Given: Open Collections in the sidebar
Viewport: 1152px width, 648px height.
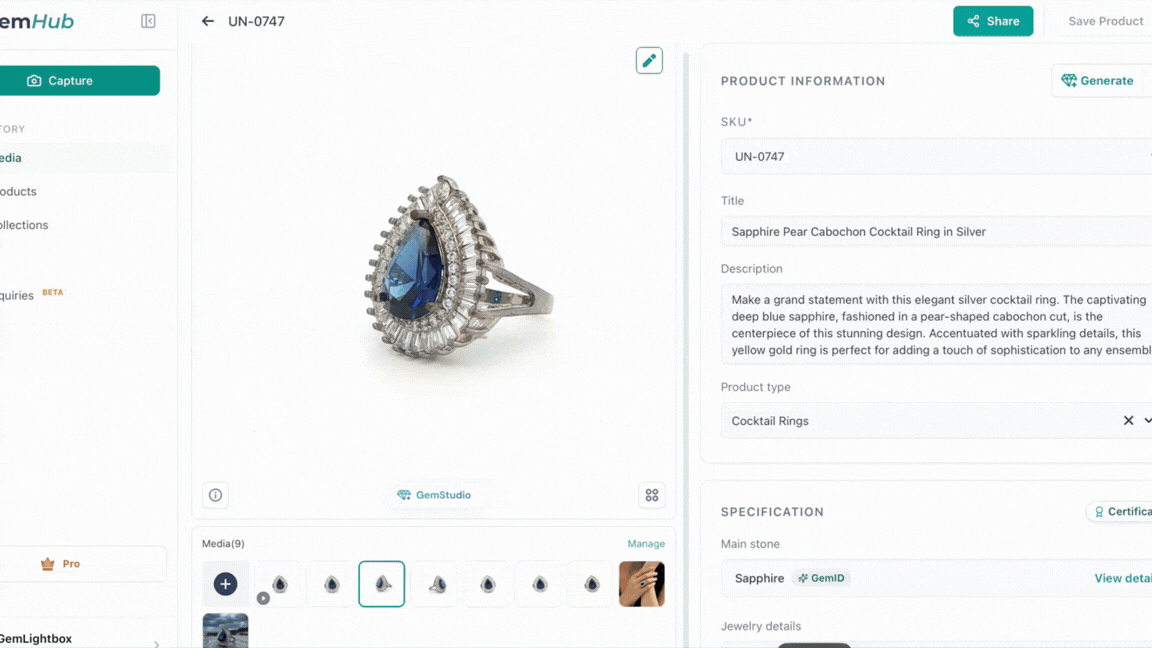Looking at the screenshot, I should tap(26, 225).
